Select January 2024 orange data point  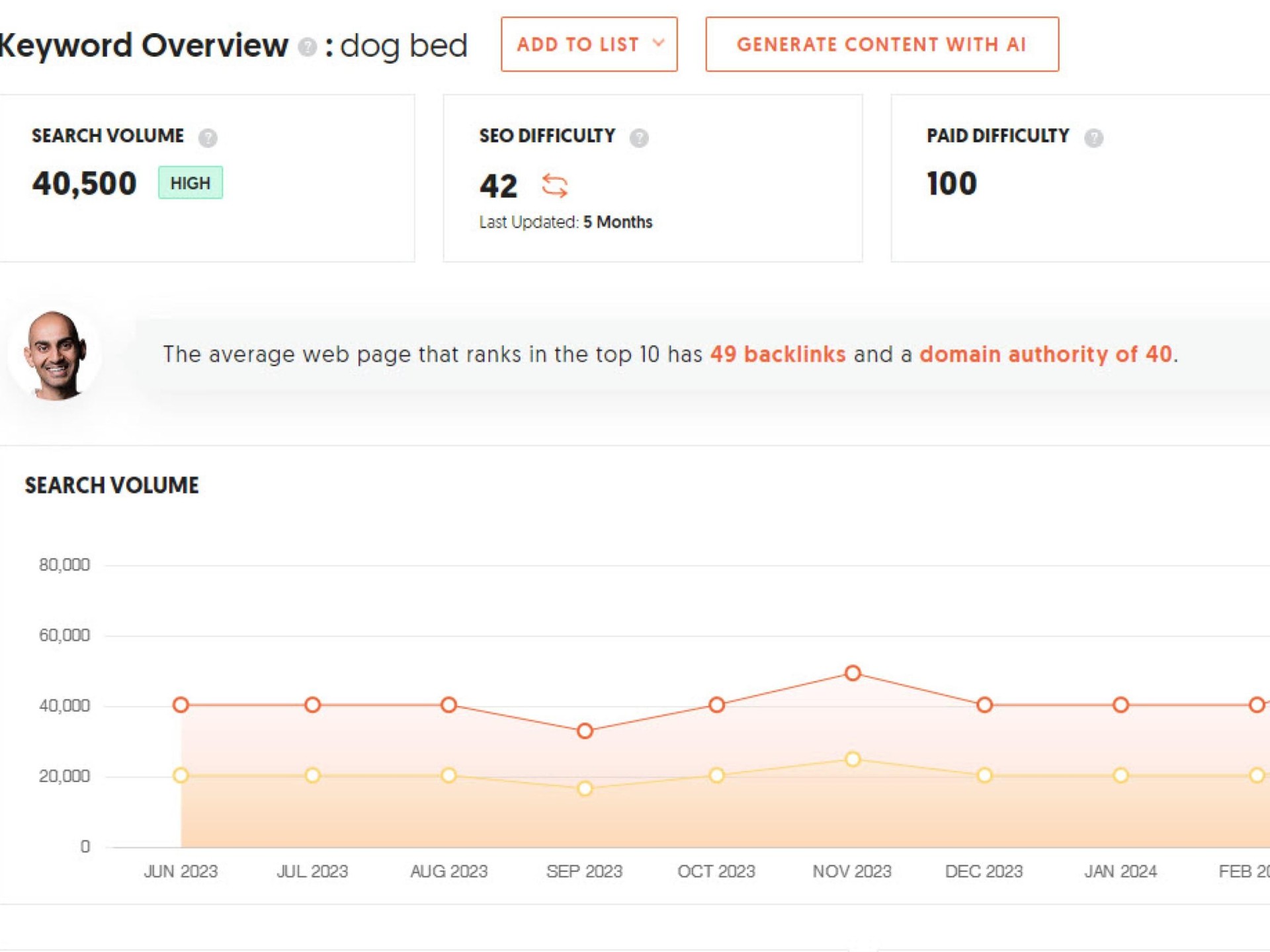(1121, 705)
